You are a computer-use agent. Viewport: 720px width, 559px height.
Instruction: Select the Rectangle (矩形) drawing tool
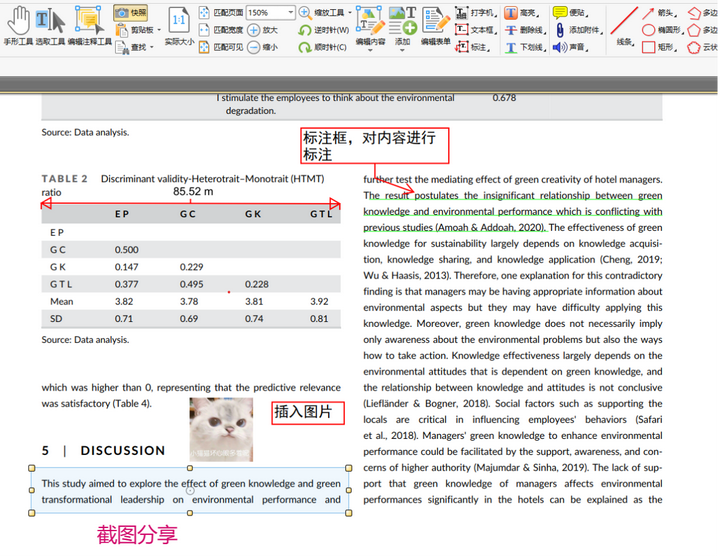tap(660, 47)
